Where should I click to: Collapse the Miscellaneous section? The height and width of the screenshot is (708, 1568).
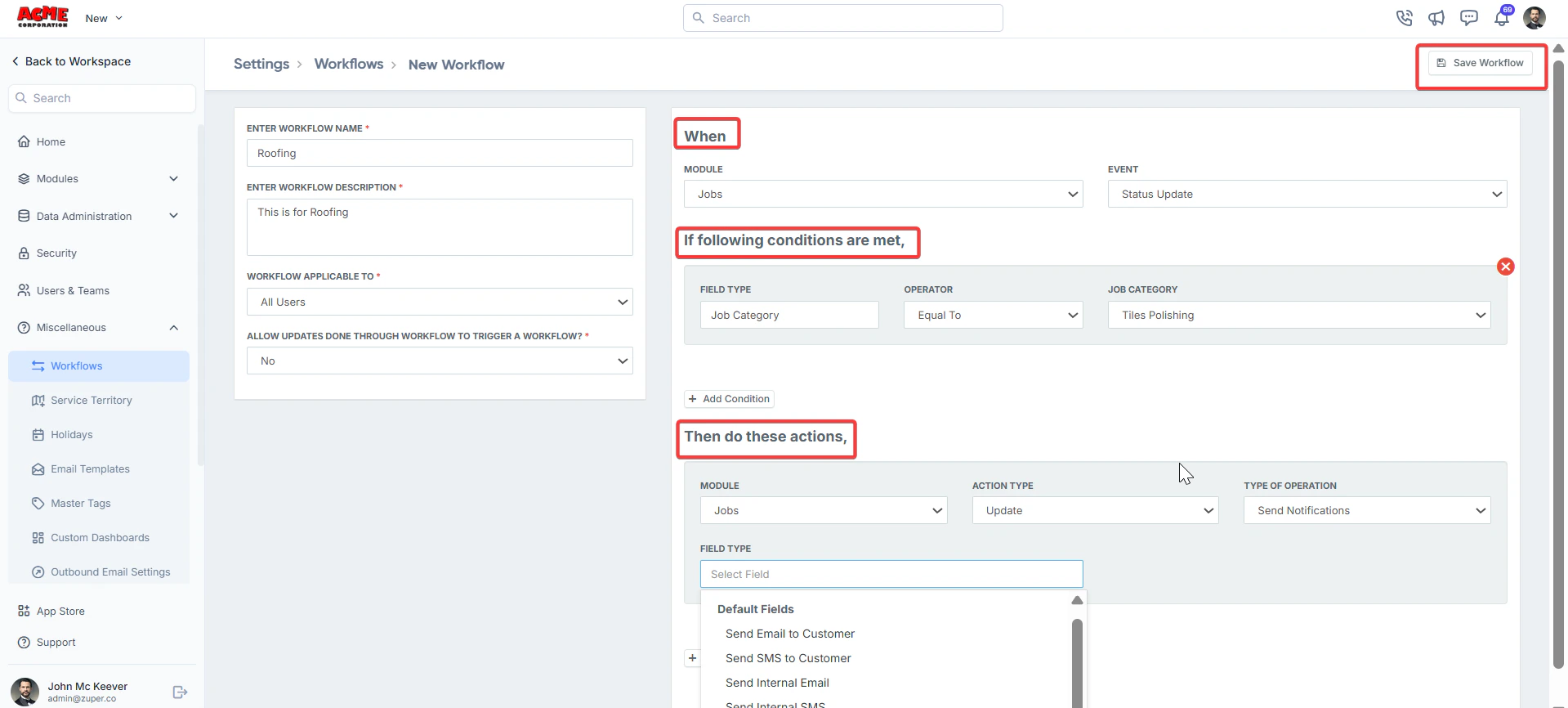coord(173,328)
